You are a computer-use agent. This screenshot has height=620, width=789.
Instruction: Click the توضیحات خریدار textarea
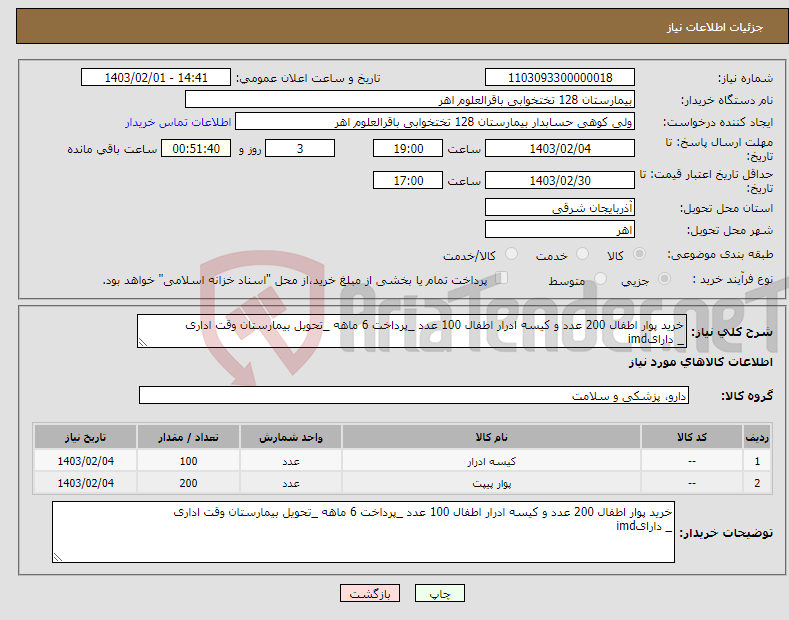[363, 532]
